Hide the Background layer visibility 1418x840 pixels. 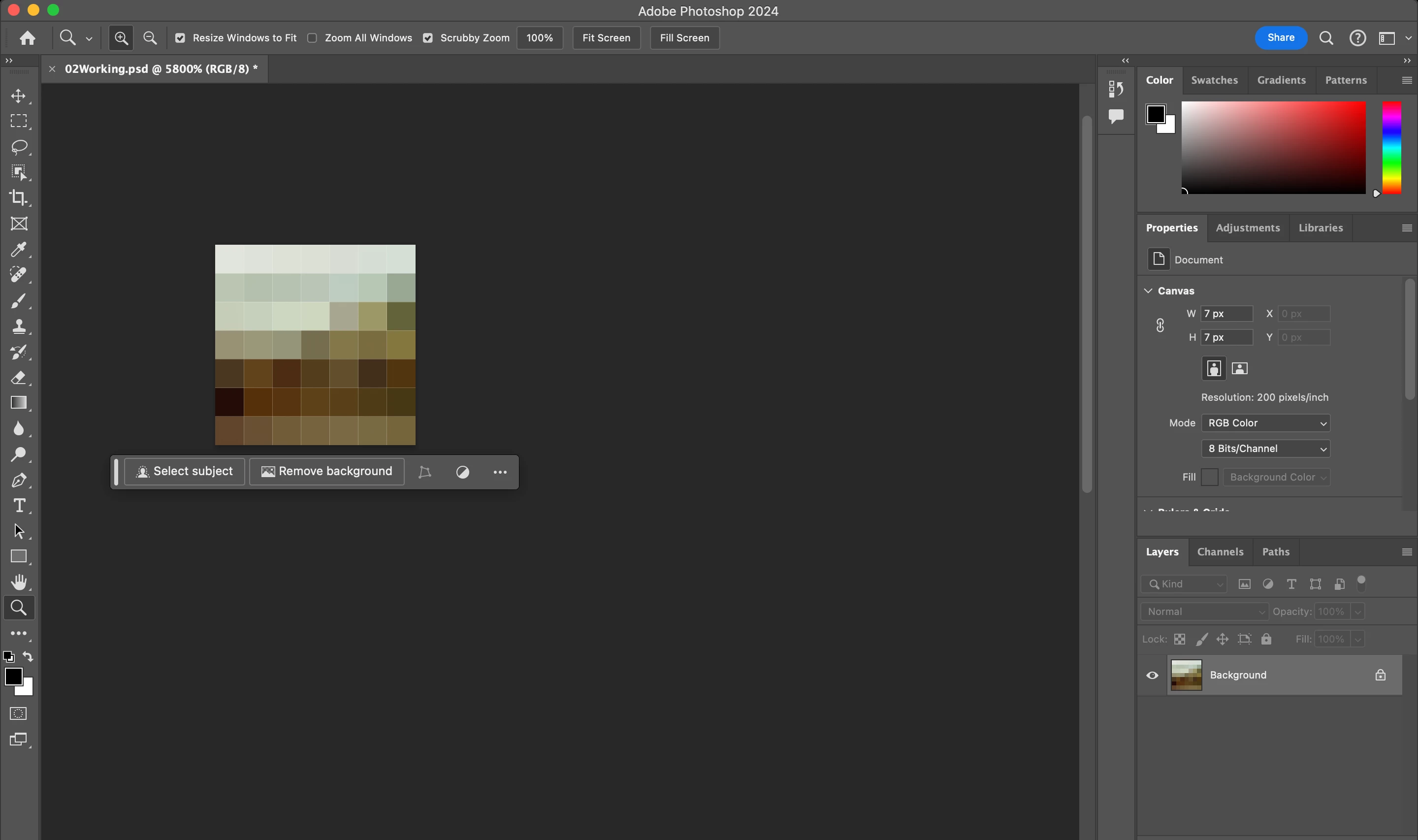1152,675
